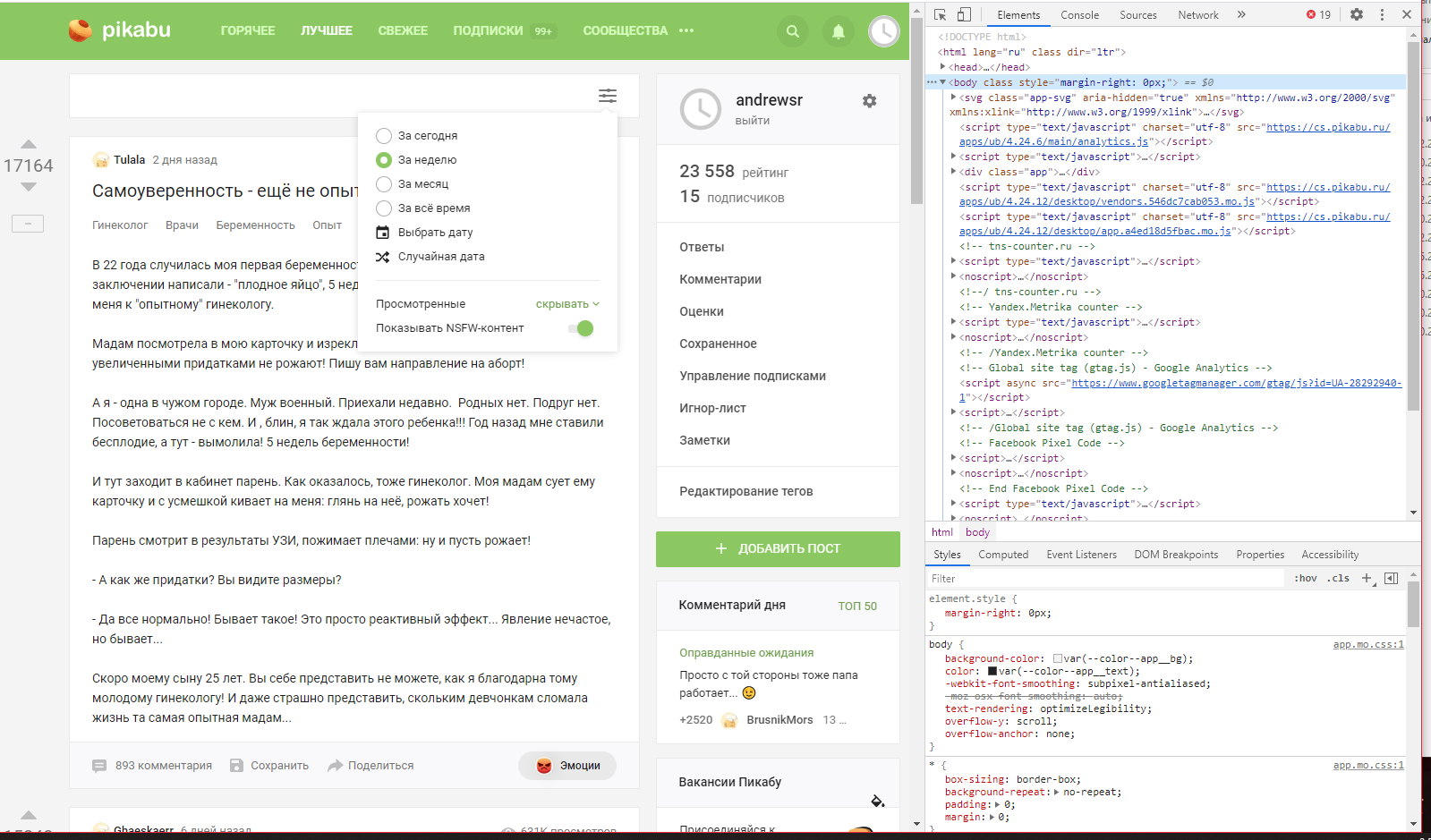Click the search magnifier icon in header
The width and height of the screenshot is (1431, 840).
point(792,31)
